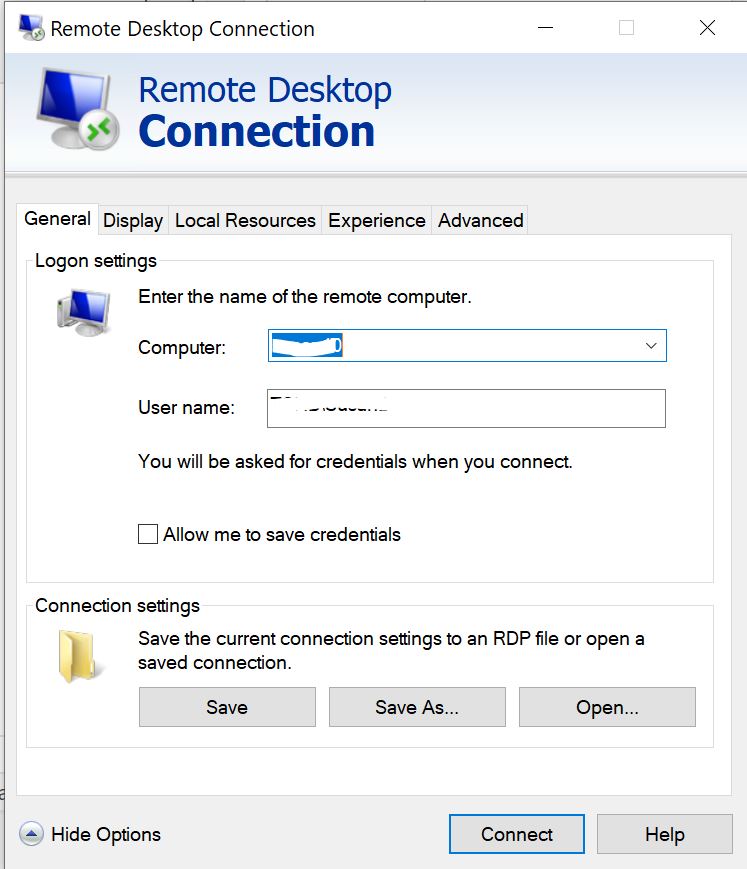Click the large monitor banner icon
Image resolution: width=747 pixels, height=869 pixels.
click(77, 110)
